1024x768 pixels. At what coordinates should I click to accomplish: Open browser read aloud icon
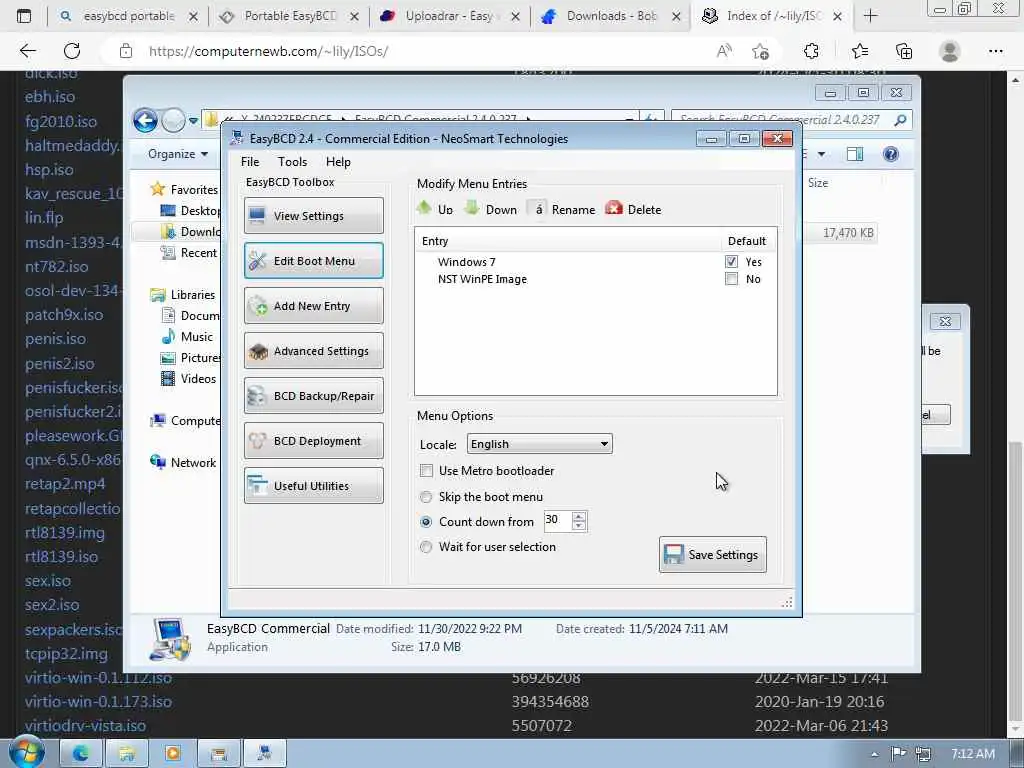(724, 51)
